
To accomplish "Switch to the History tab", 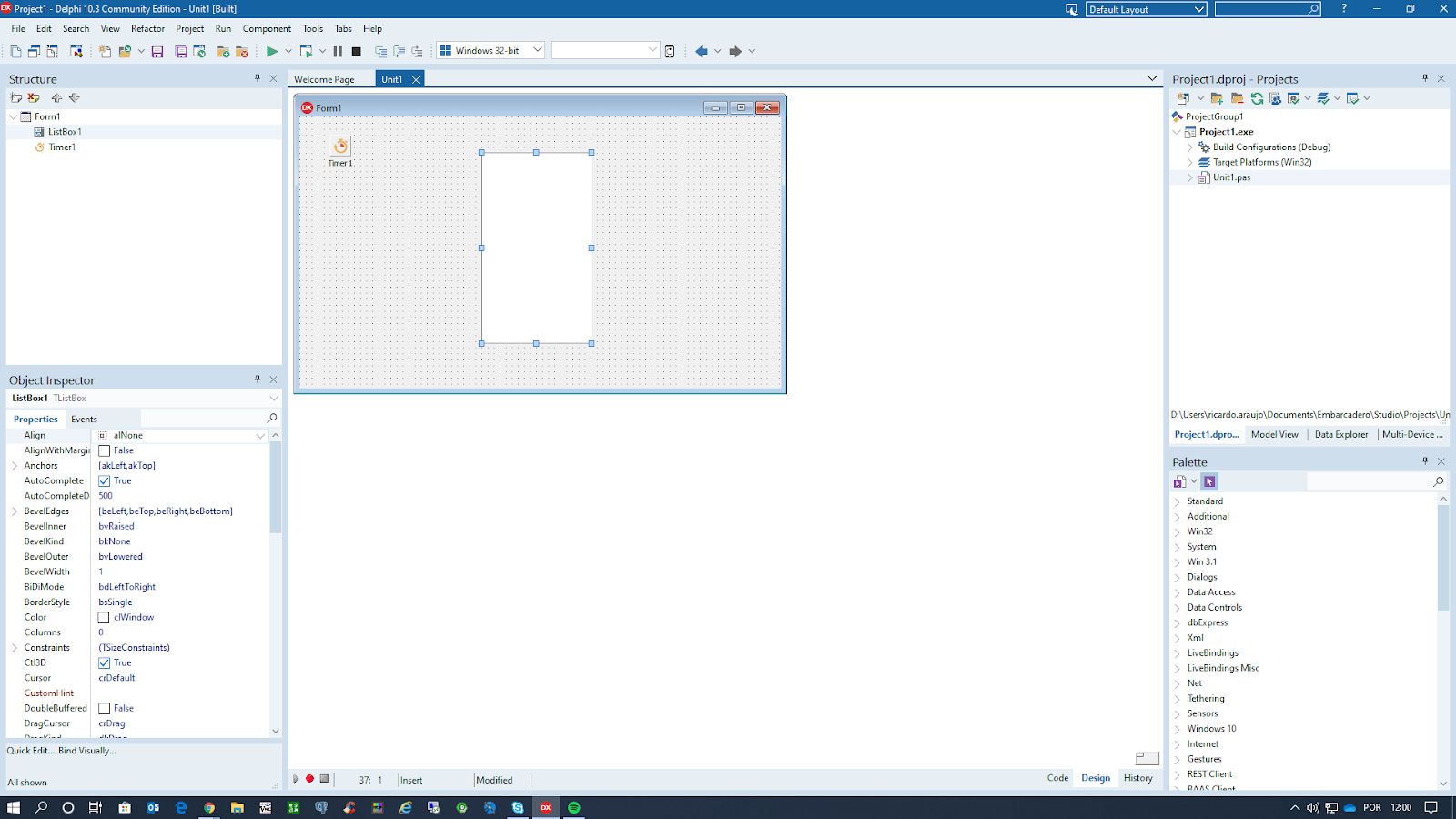I will point(1137,778).
